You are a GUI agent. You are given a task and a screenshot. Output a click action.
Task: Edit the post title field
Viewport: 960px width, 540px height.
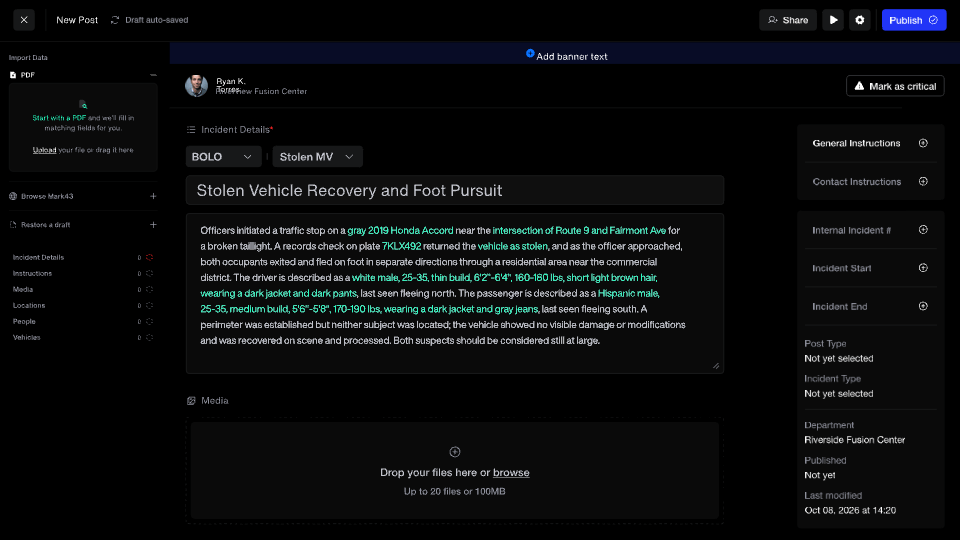(x=454, y=190)
